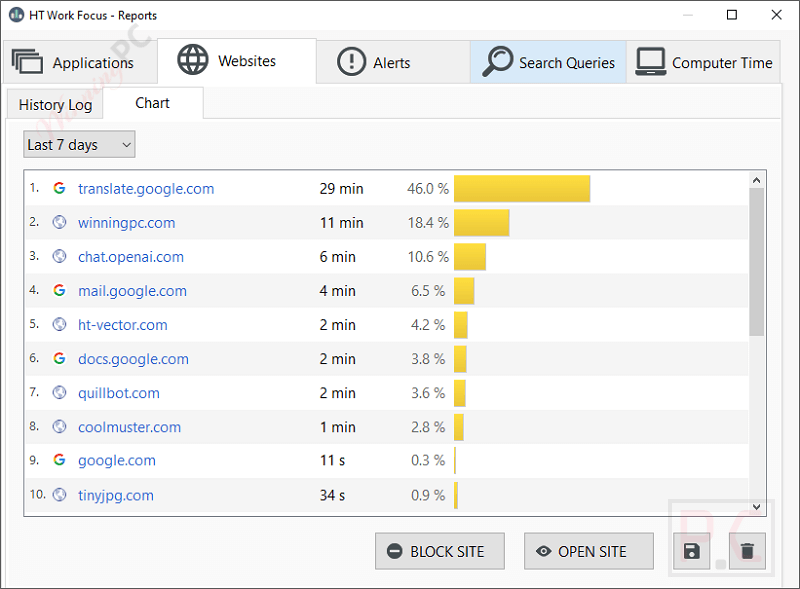Click the BLOCK SITE button
The height and width of the screenshot is (589, 800).
440,551
